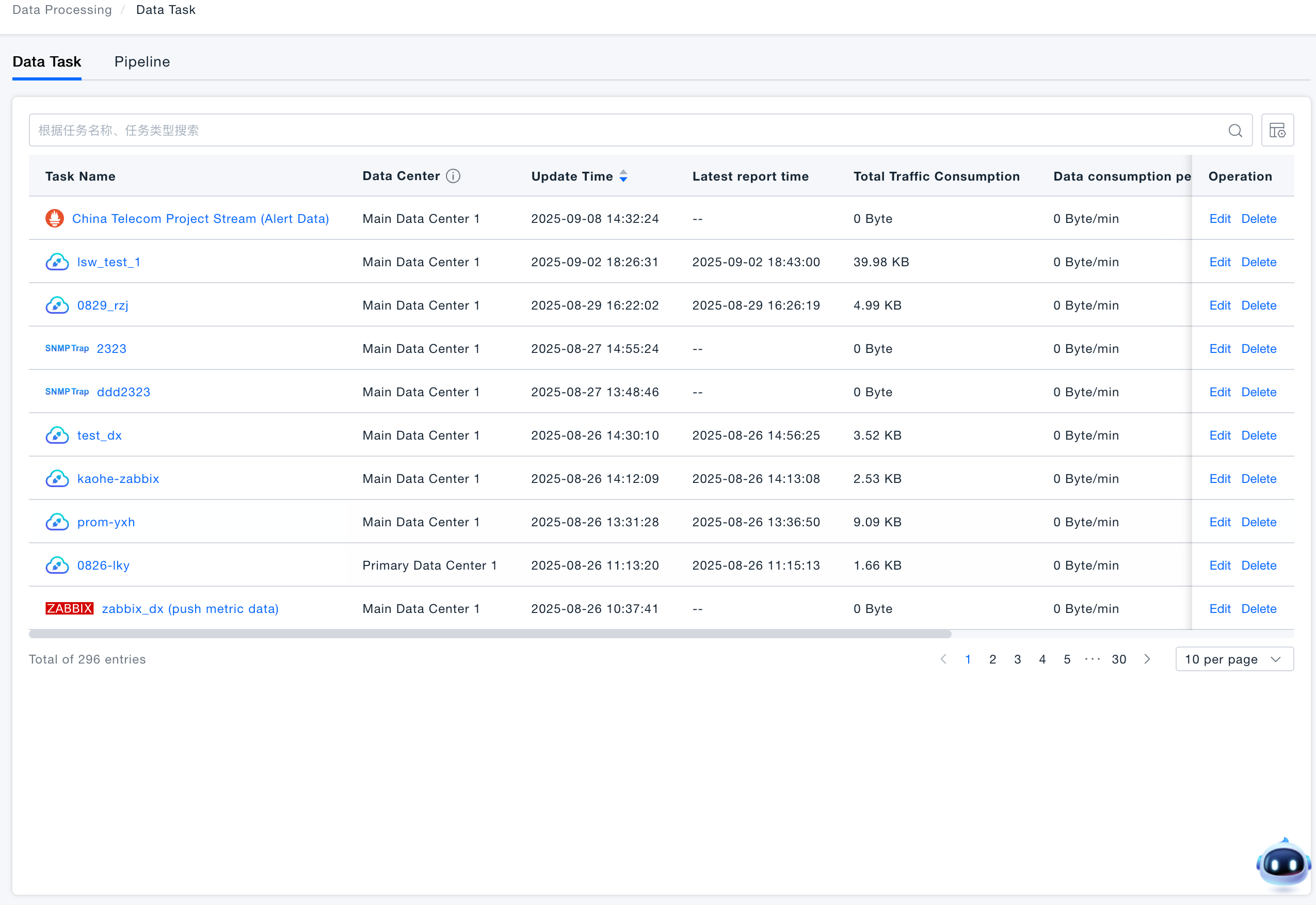
Task: Go to next page with right chevron
Action: point(1146,659)
